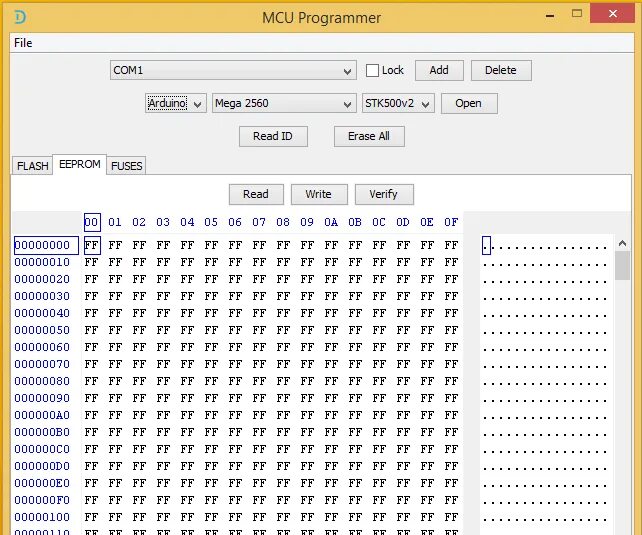642x535 pixels.
Task: Select column header 08 in hex view
Action: (x=283, y=222)
